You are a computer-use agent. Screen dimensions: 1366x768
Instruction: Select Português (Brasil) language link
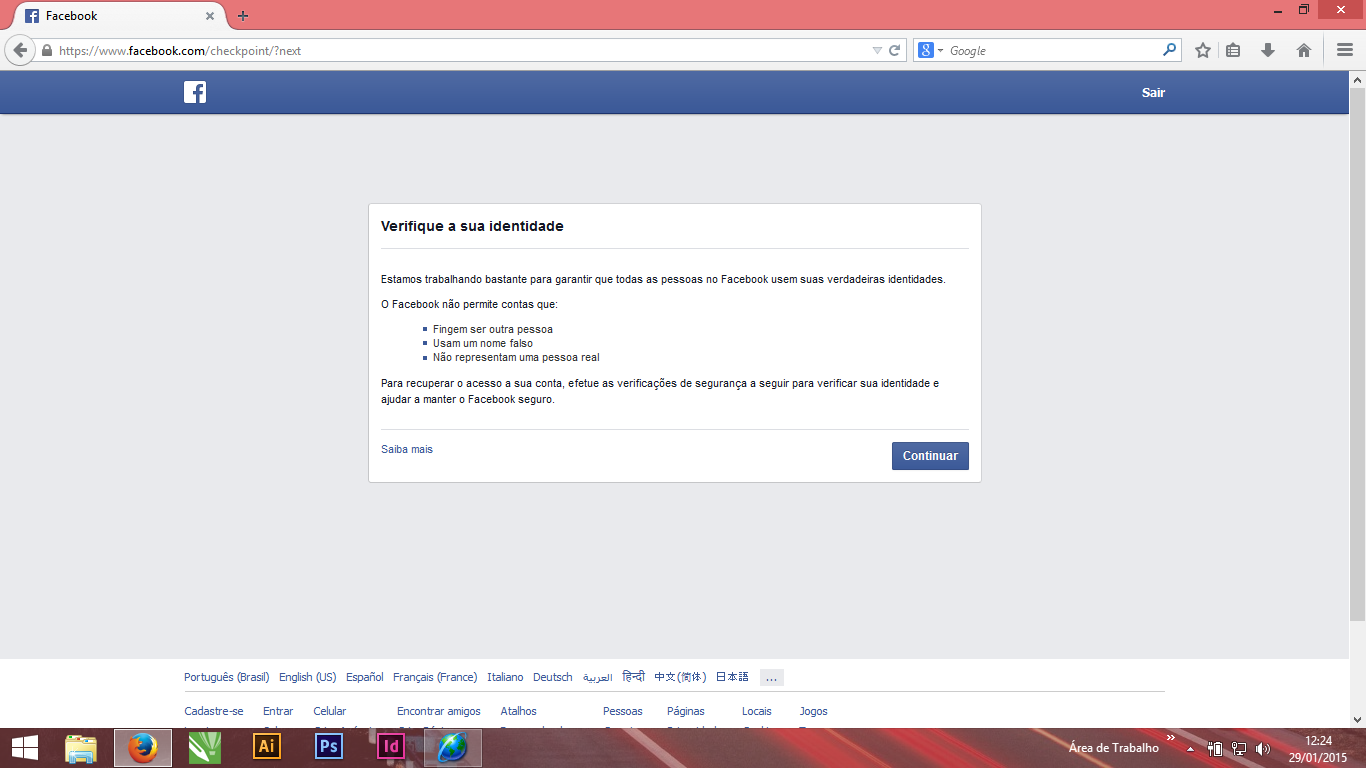[x=227, y=677]
